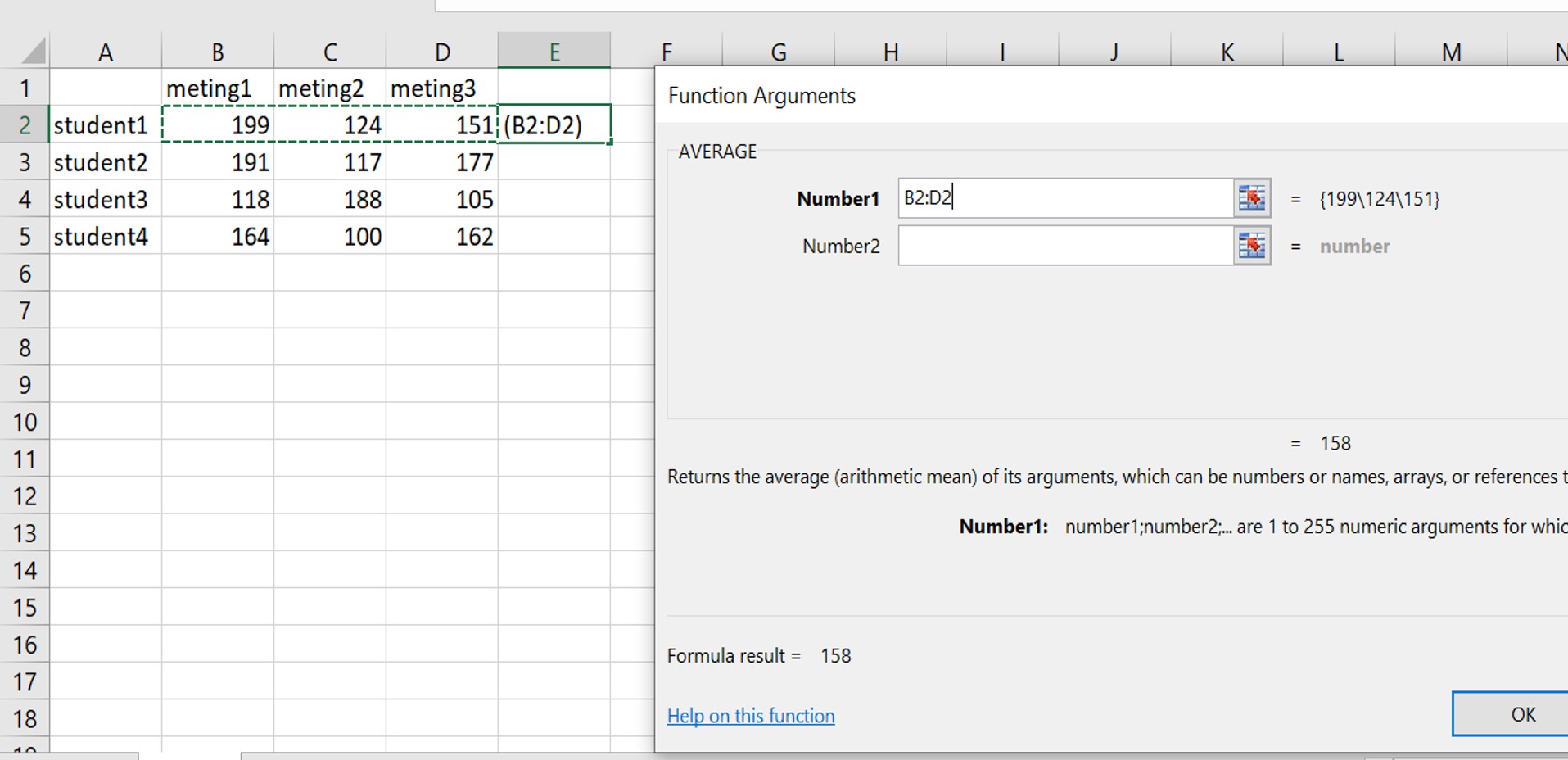Viewport: 1568px width, 760px height.
Task: Select cell D5 with value 162
Action: [x=442, y=237]
